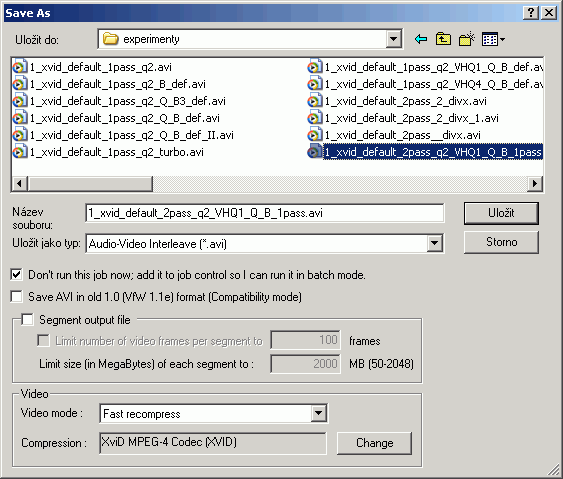This screenshot has width=563, height=479.
Task: Go up one folder level icon
Action: [x=443, y=39]
